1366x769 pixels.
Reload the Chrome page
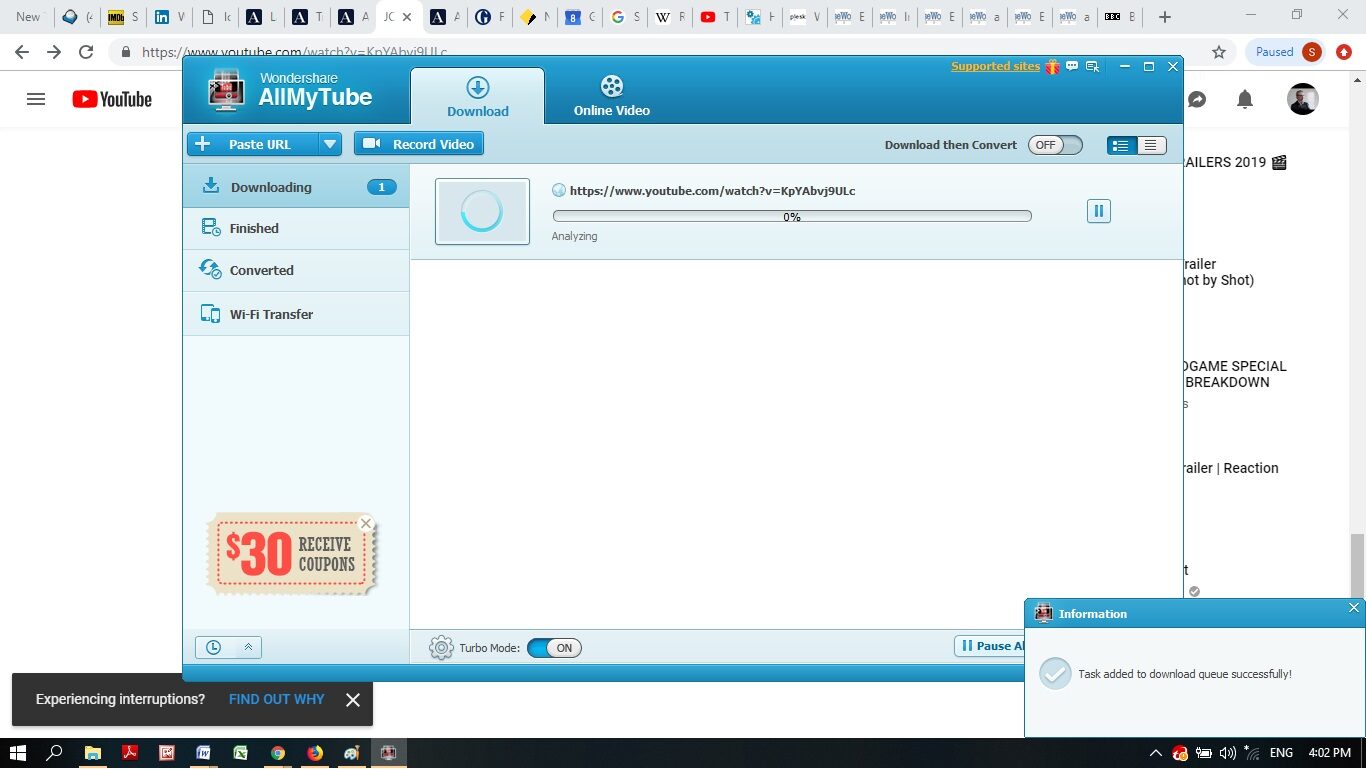pos(86,52)
